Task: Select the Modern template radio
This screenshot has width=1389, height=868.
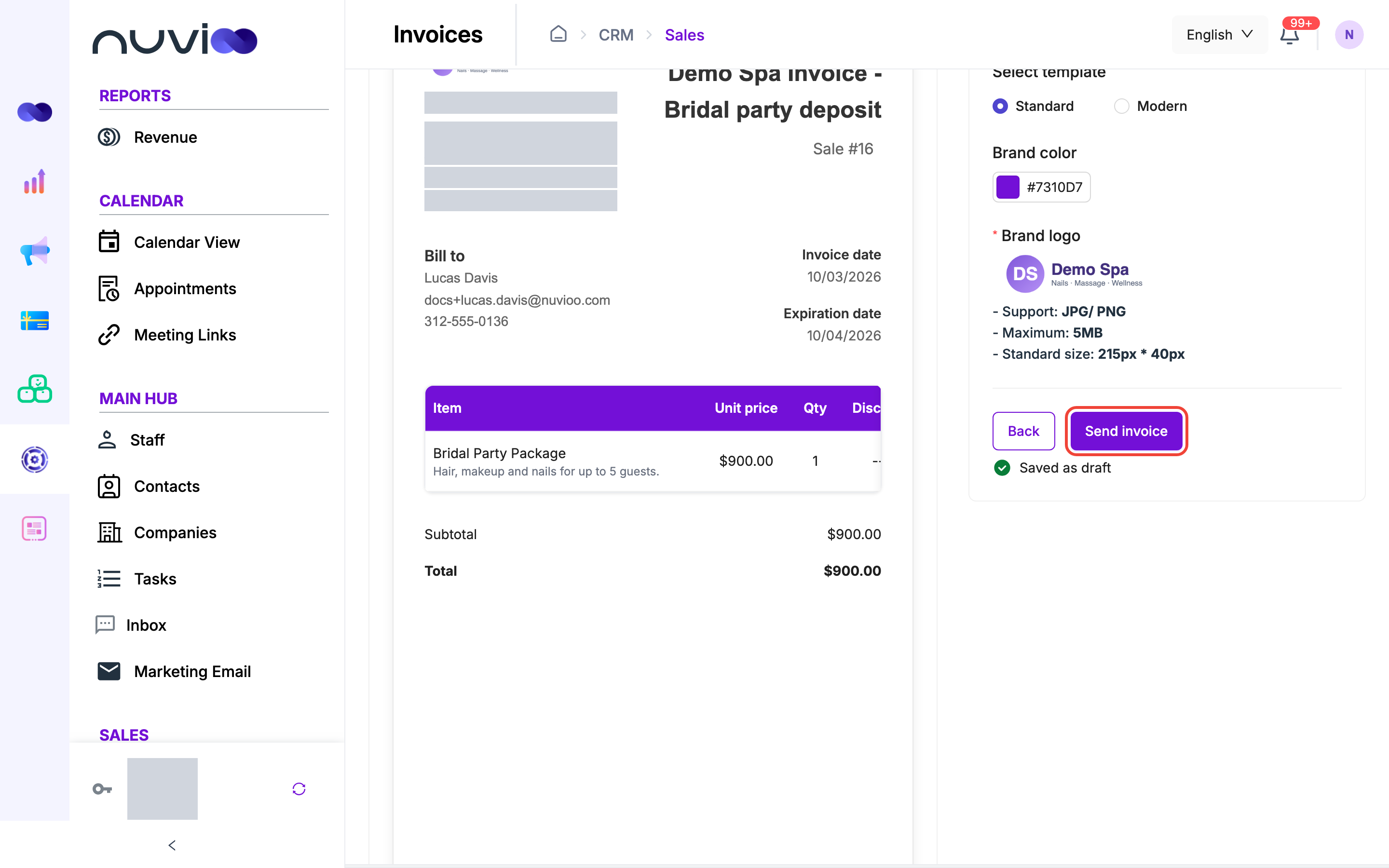Action: (1121, 106)
